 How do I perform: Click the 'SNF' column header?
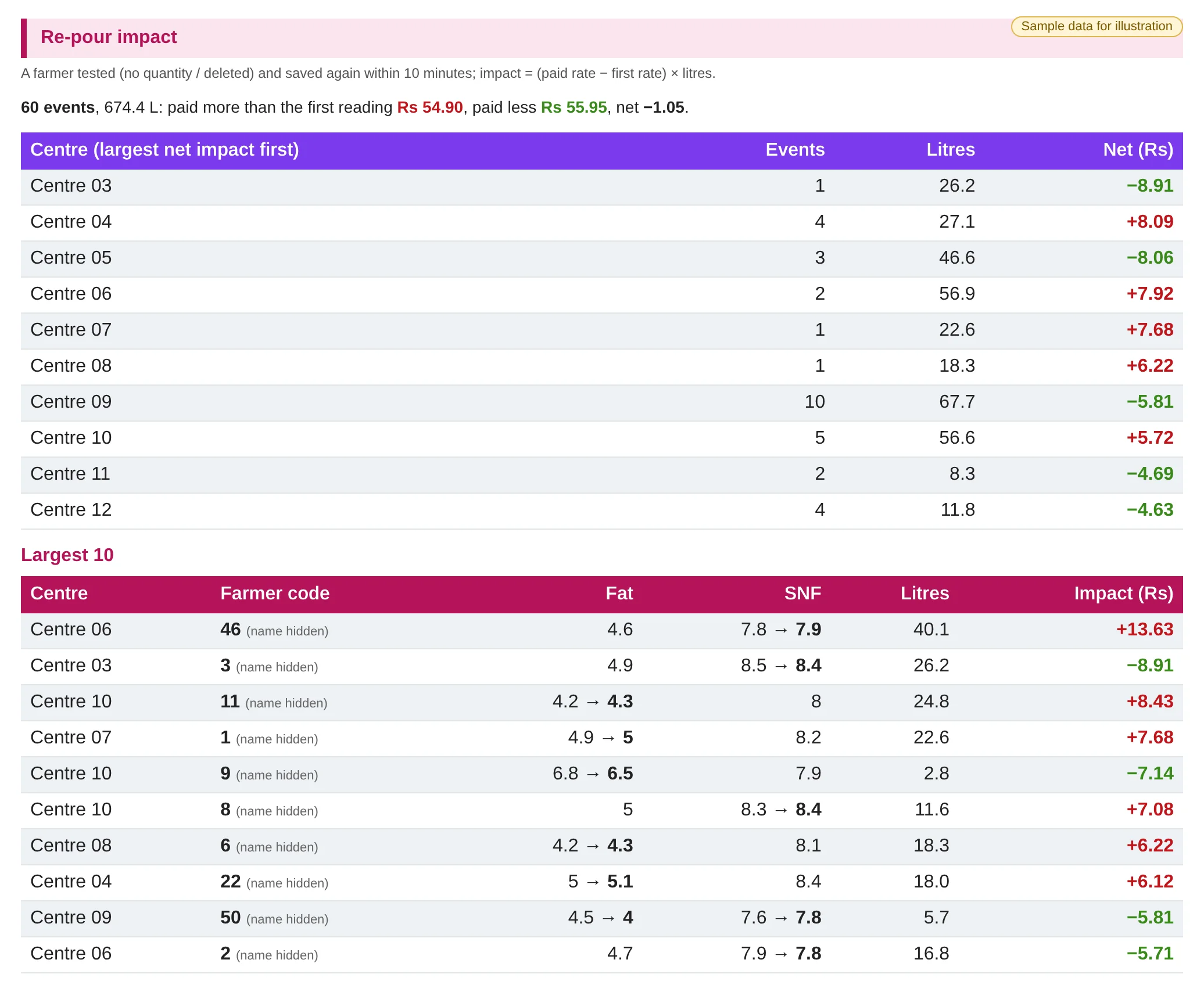pyautogui.click(x=802, y=594)
